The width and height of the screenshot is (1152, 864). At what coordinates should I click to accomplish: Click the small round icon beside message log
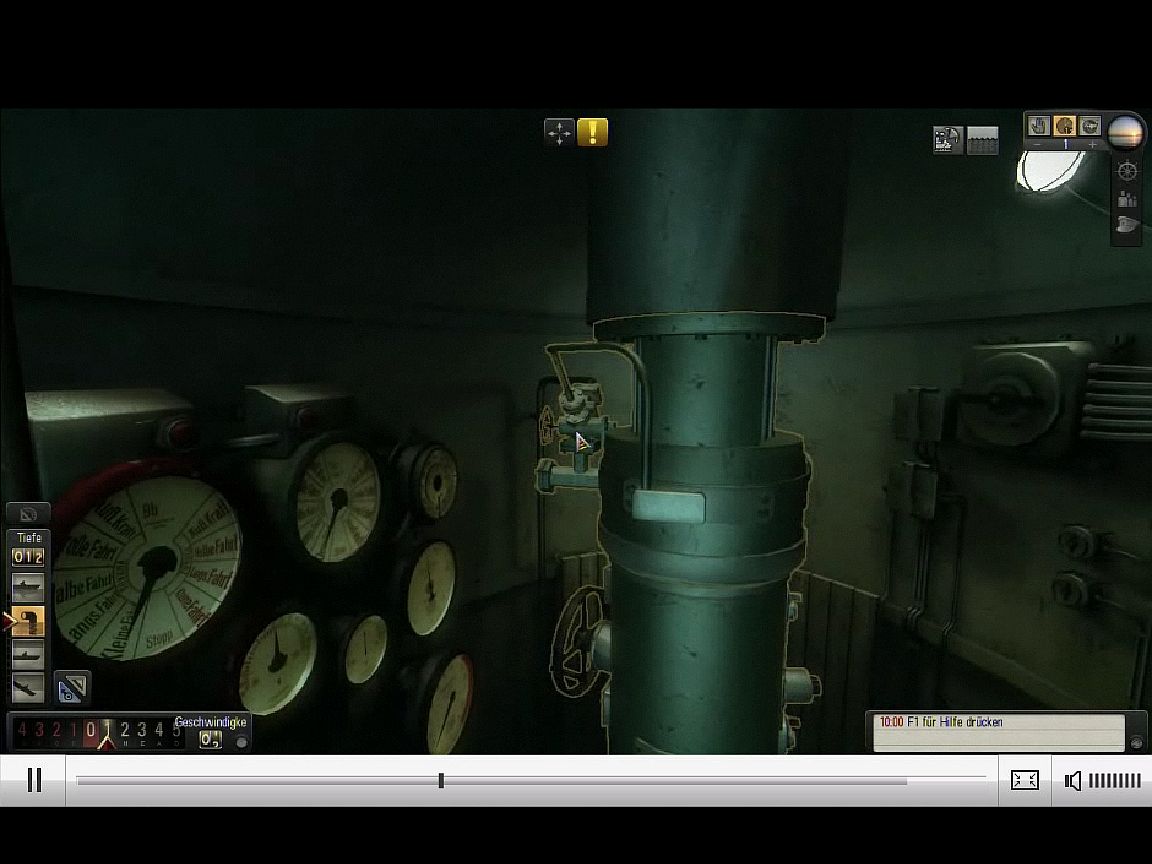[1137, 743]
